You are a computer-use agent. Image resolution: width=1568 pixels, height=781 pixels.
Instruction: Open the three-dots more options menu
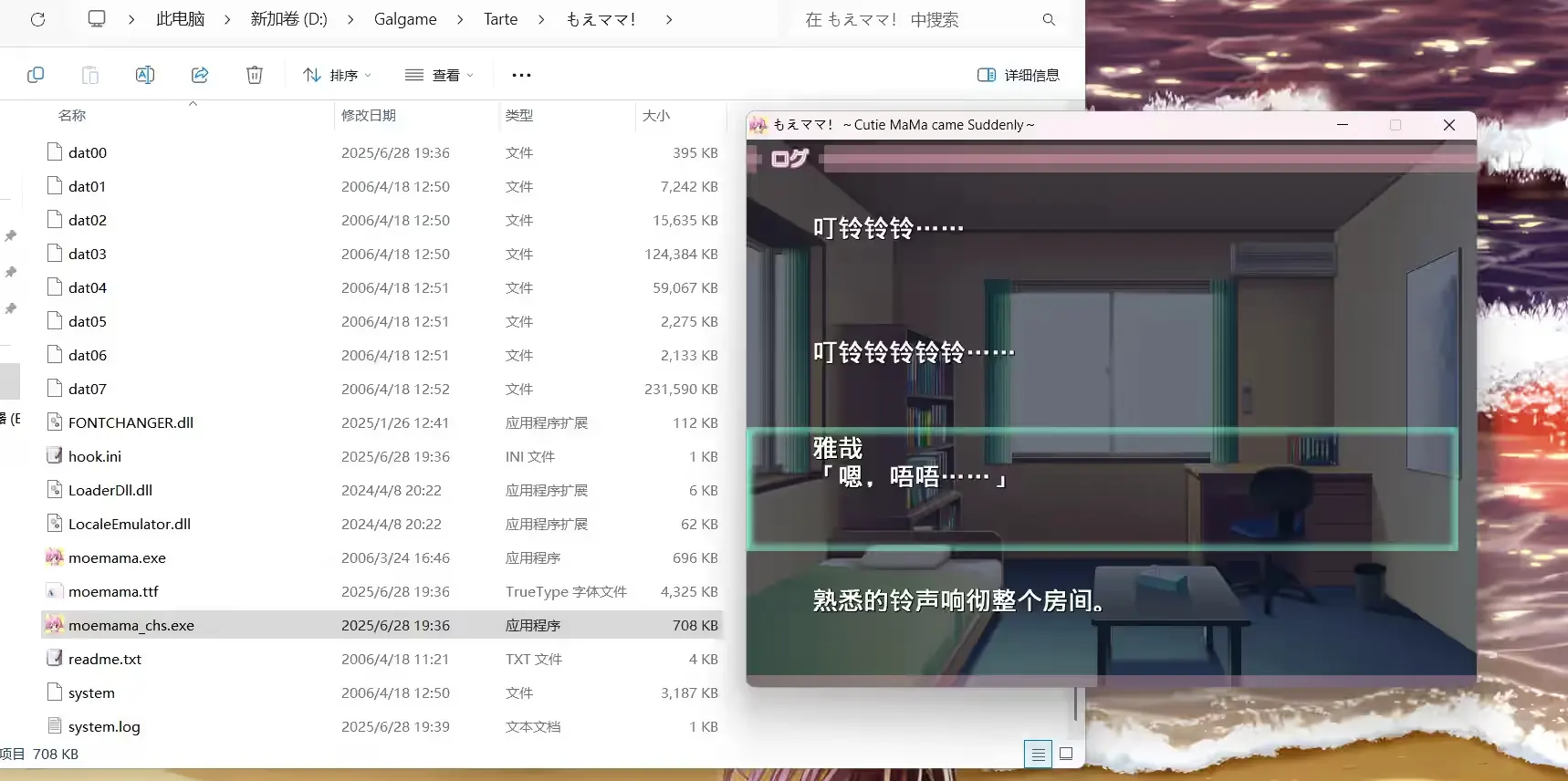coord(521,75)
